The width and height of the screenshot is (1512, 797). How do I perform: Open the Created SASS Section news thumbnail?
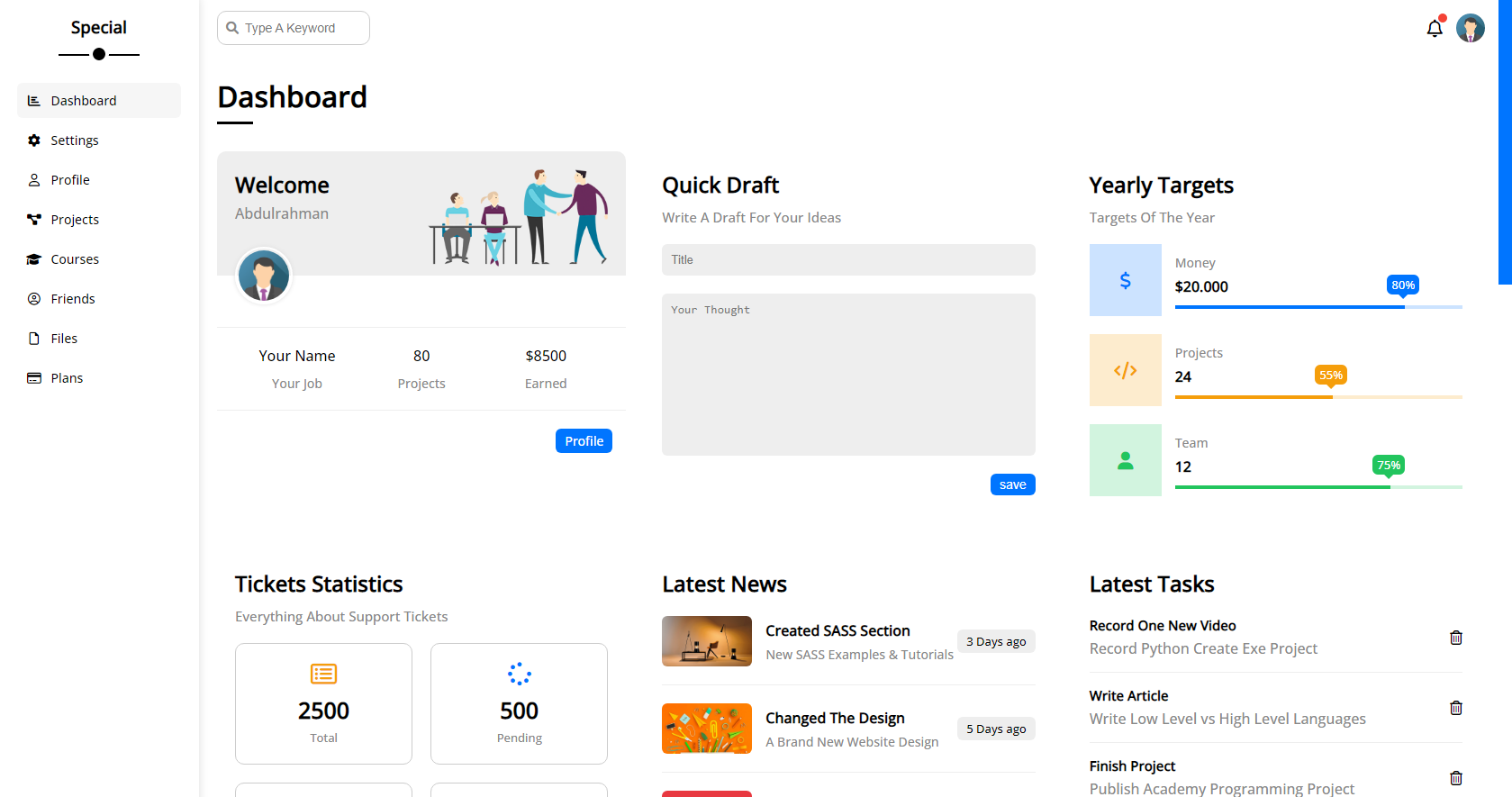tap(706, 641)
